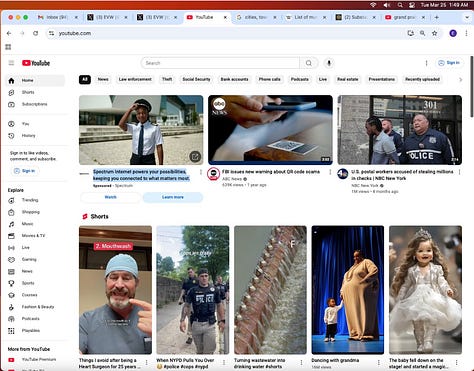Viewport: 474px width, 371px height.
Task: Open U.S. postal workers video thumbnail
Action: tap(400, 130)
